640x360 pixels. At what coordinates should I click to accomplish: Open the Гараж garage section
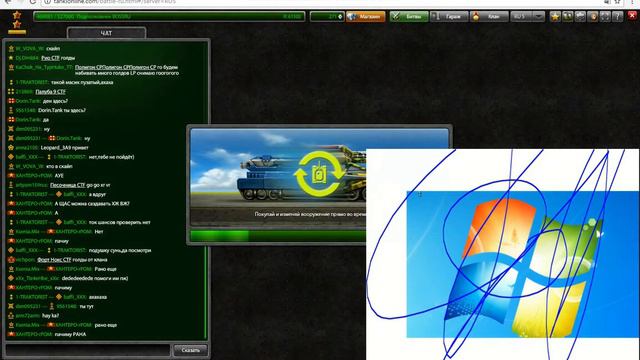pos(449,17)
